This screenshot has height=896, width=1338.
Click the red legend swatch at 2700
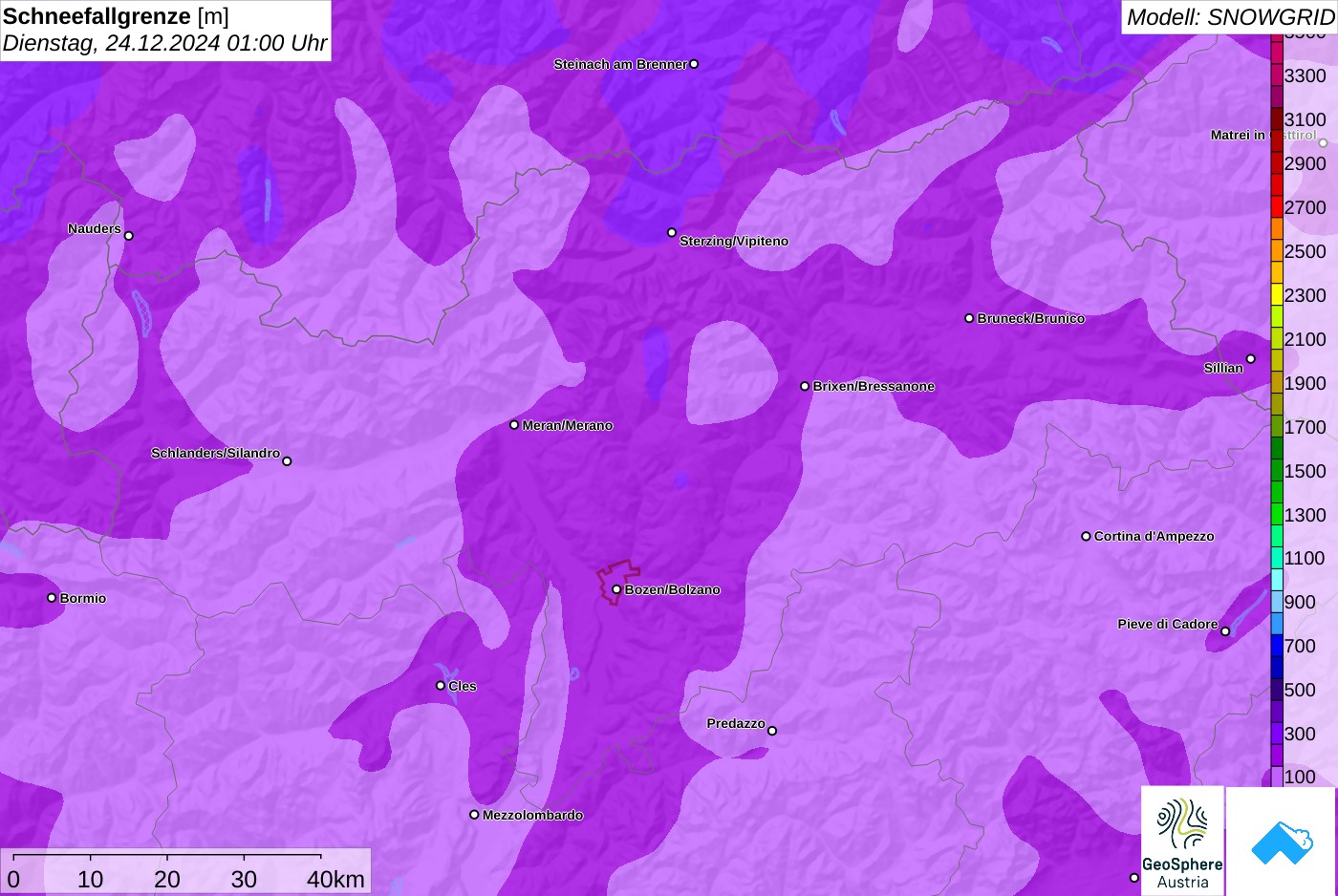[x=1277, y=206]
